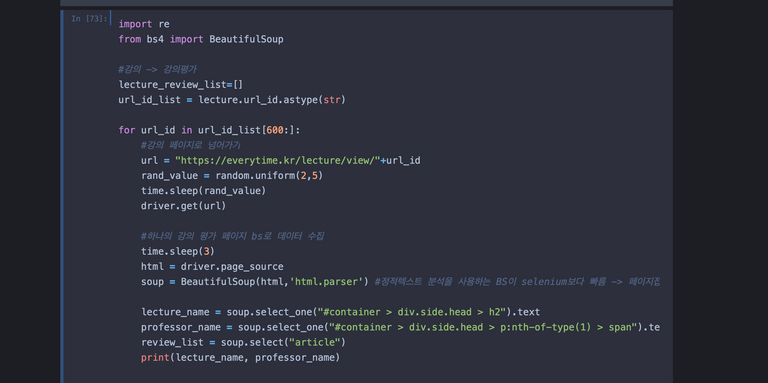Place cursor on url_id_list astype(str) line

click(232, 100)
